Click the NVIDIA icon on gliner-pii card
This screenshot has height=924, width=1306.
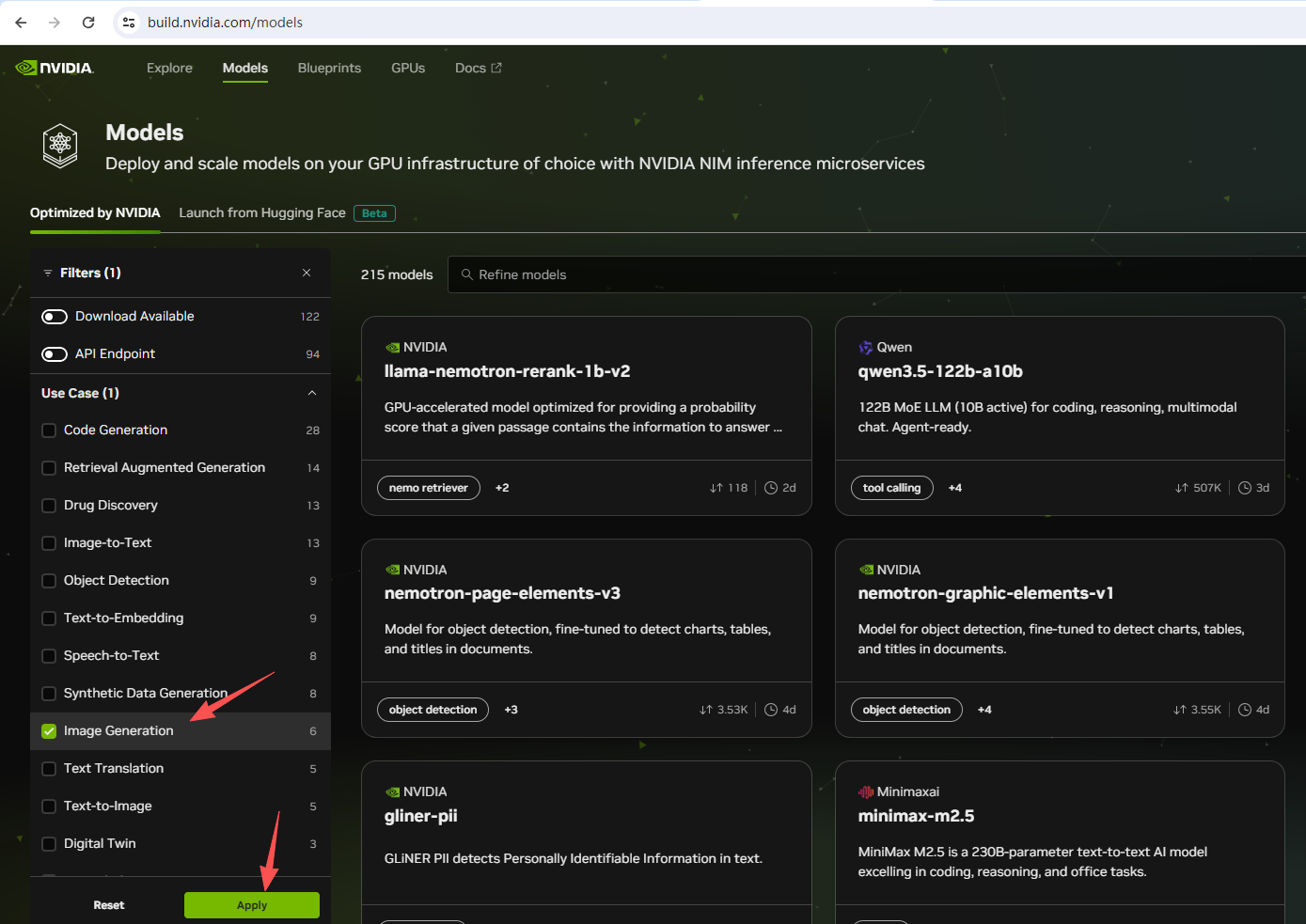(x=392, y=791)
